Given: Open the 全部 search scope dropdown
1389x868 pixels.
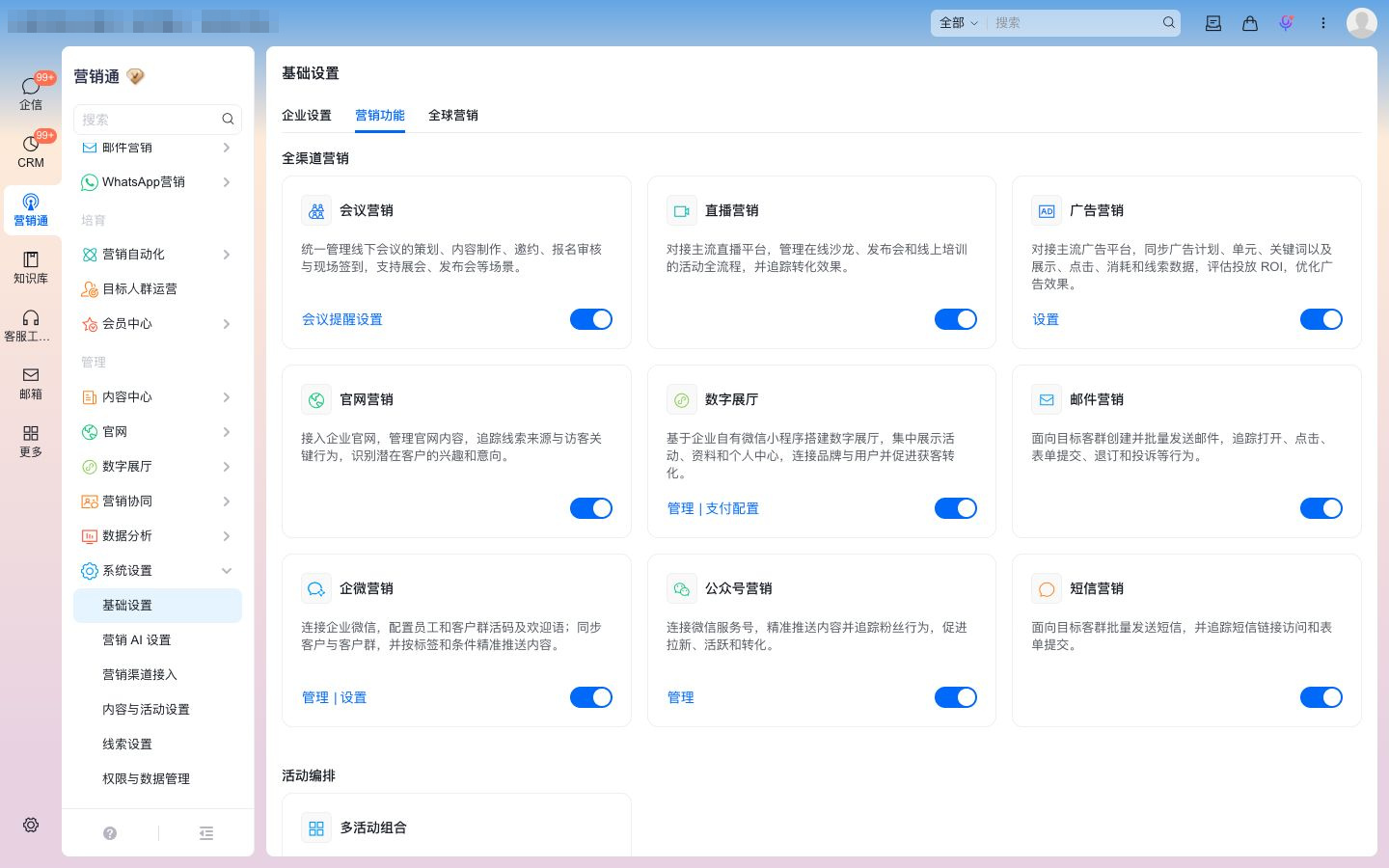Looking at the screenshot, I should coord(958,22).
